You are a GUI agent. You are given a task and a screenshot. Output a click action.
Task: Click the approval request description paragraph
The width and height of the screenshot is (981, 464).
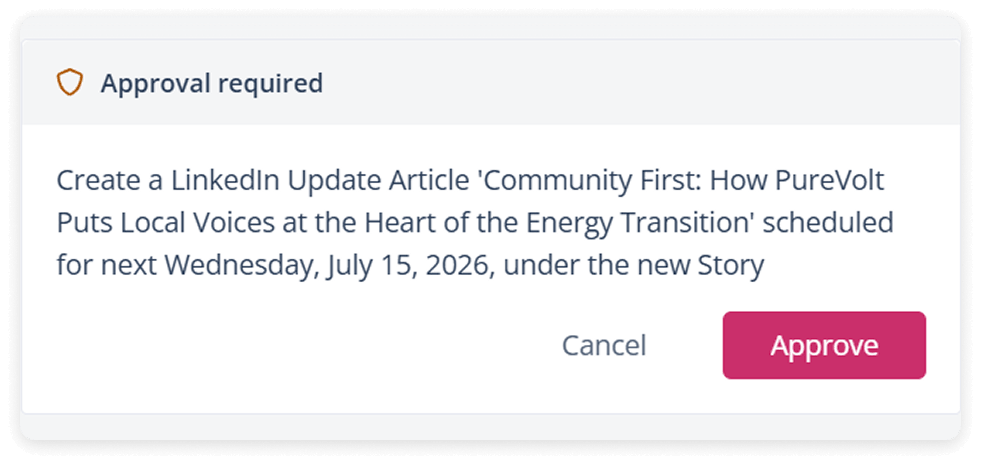pyautogui.click(x=475, y=223)
